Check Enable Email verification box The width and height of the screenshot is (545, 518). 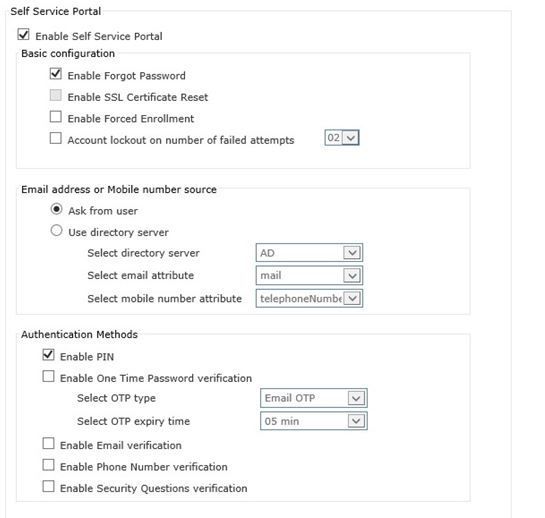tap(48, 444)
